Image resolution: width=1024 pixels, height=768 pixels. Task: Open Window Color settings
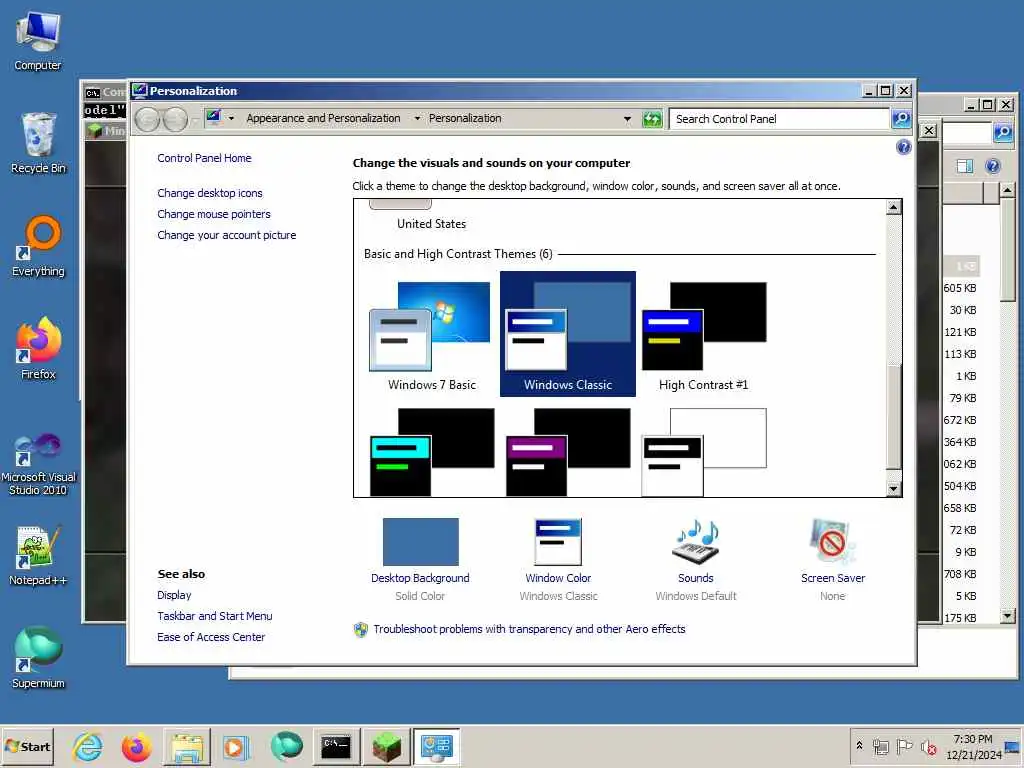click(558, 559)
